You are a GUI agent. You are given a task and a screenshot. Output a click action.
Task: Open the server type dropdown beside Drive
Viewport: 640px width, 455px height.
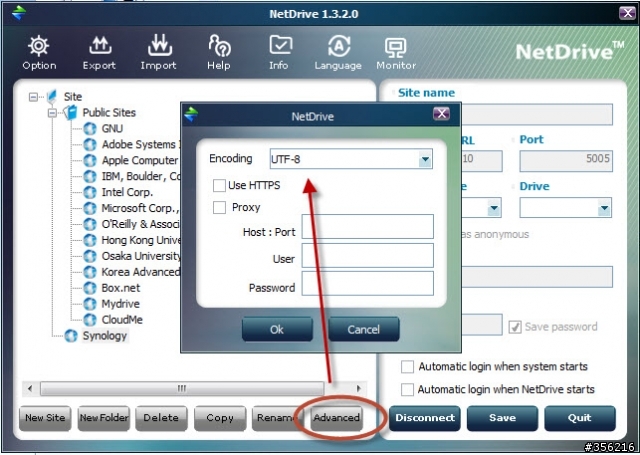point(494,208)
